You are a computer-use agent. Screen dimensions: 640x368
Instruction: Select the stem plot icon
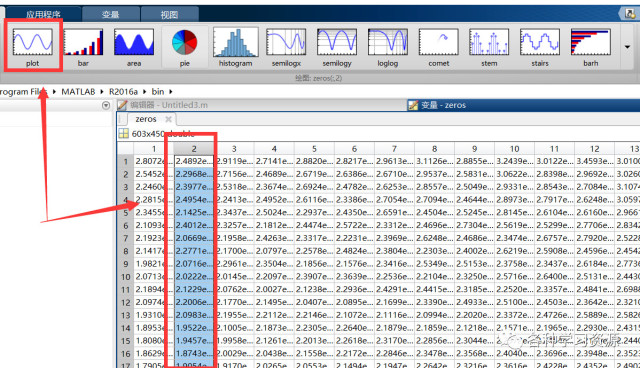(489, 46)
